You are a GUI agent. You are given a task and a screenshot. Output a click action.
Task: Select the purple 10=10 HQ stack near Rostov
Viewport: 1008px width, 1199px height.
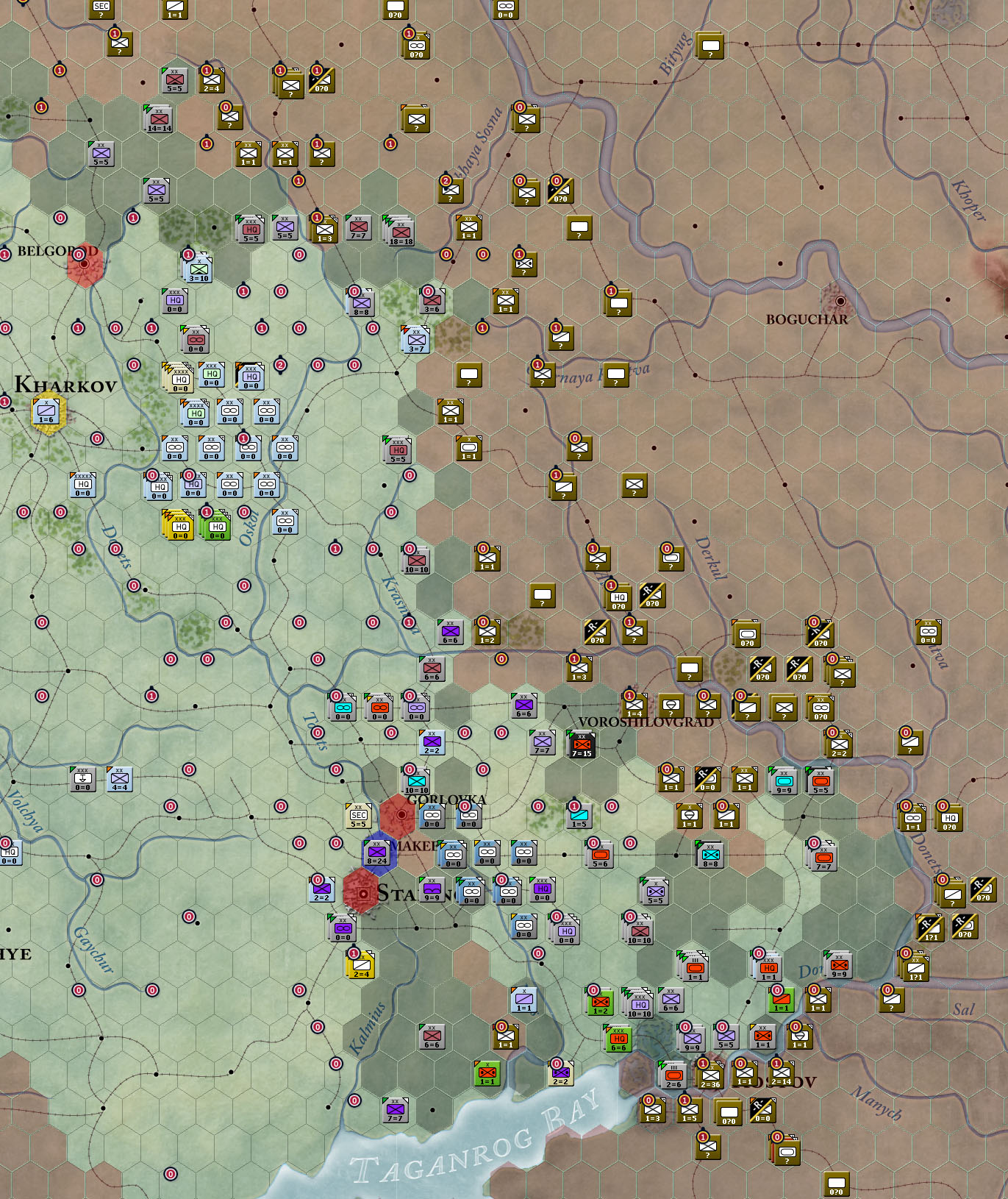click(x=640, y=1004)
